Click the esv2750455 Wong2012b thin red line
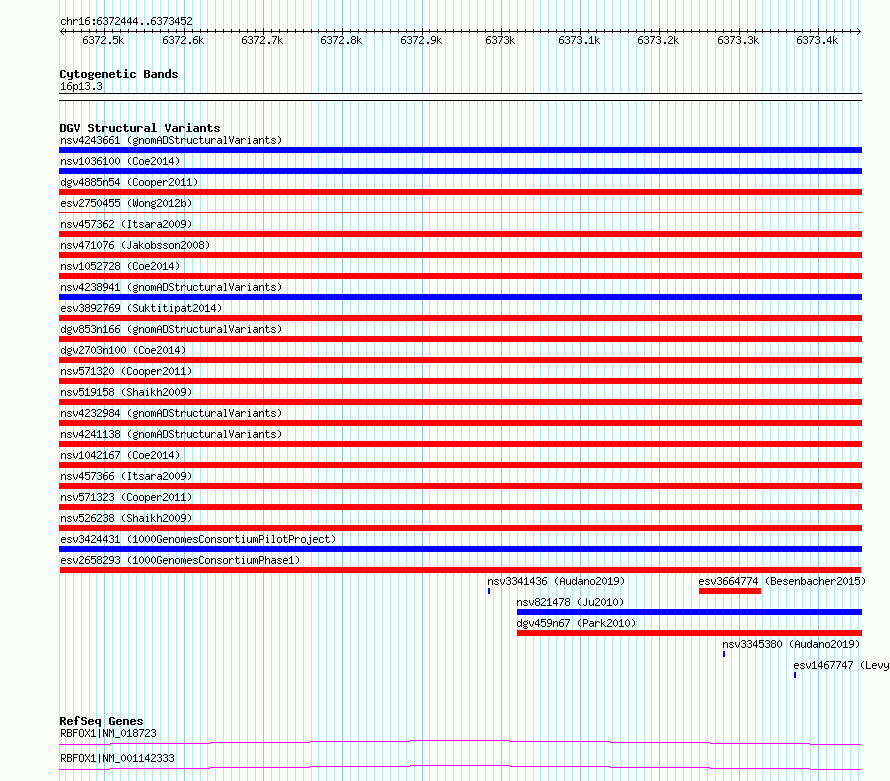This screenshot has width=890, height=781. 460,213
